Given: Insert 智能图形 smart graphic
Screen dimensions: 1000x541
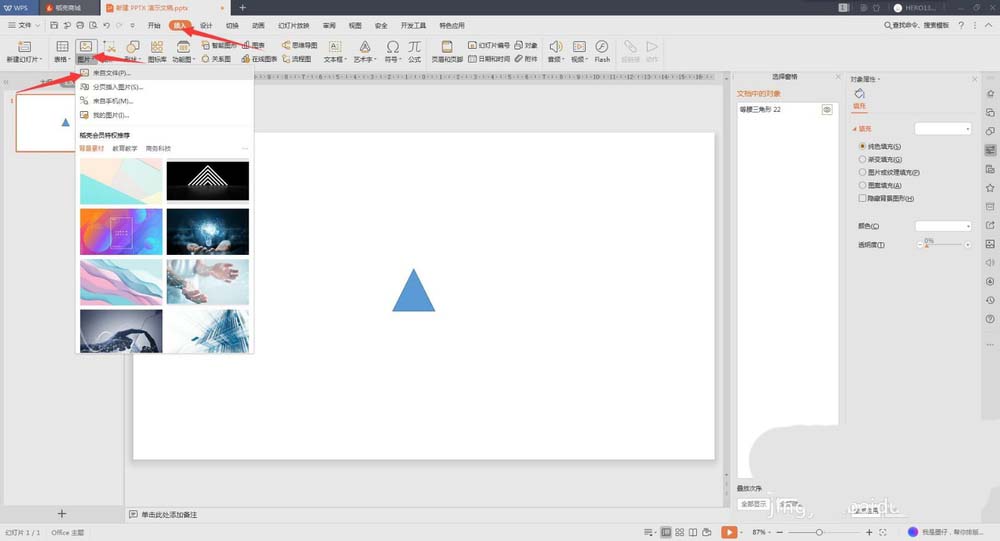Looking at the screenshot, I should coord(218,45).
